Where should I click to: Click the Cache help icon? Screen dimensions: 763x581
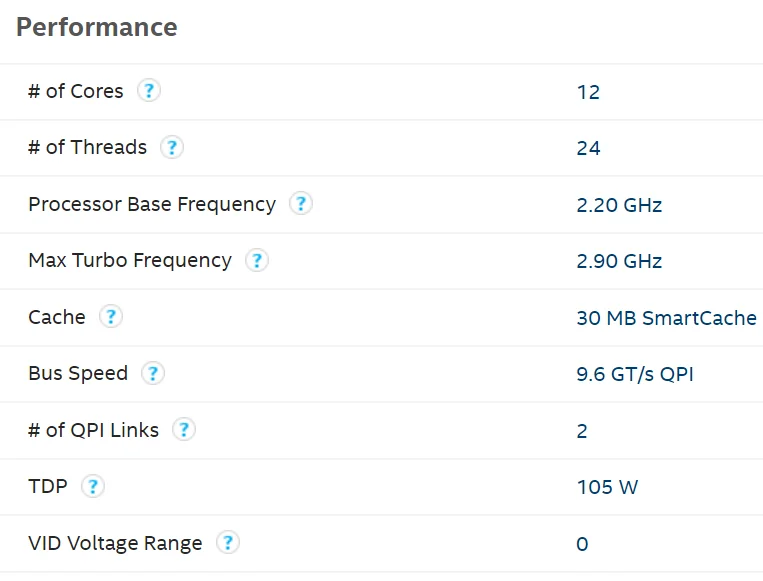tap(111, 317)
